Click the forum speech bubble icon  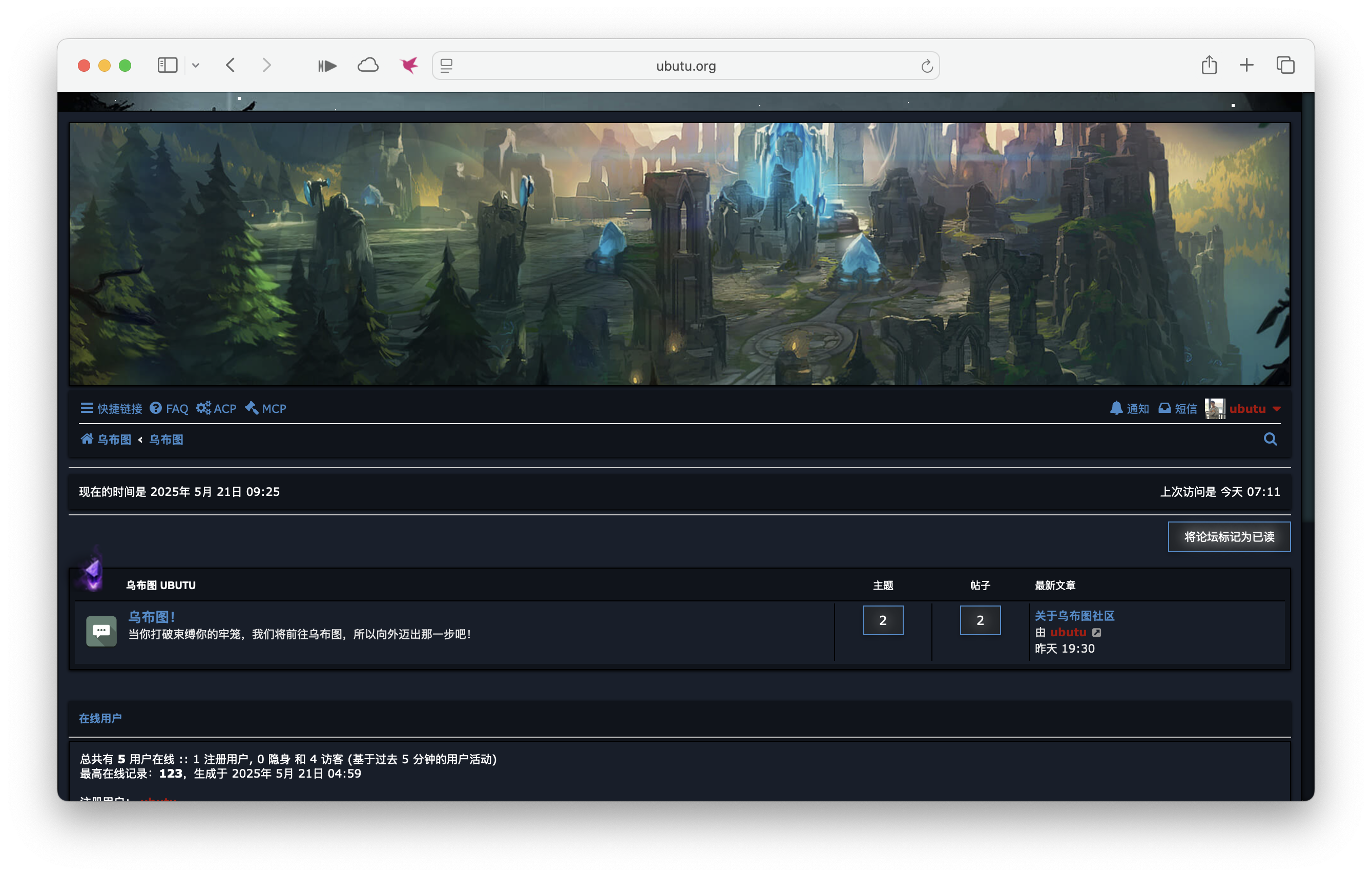click(101, 631)
